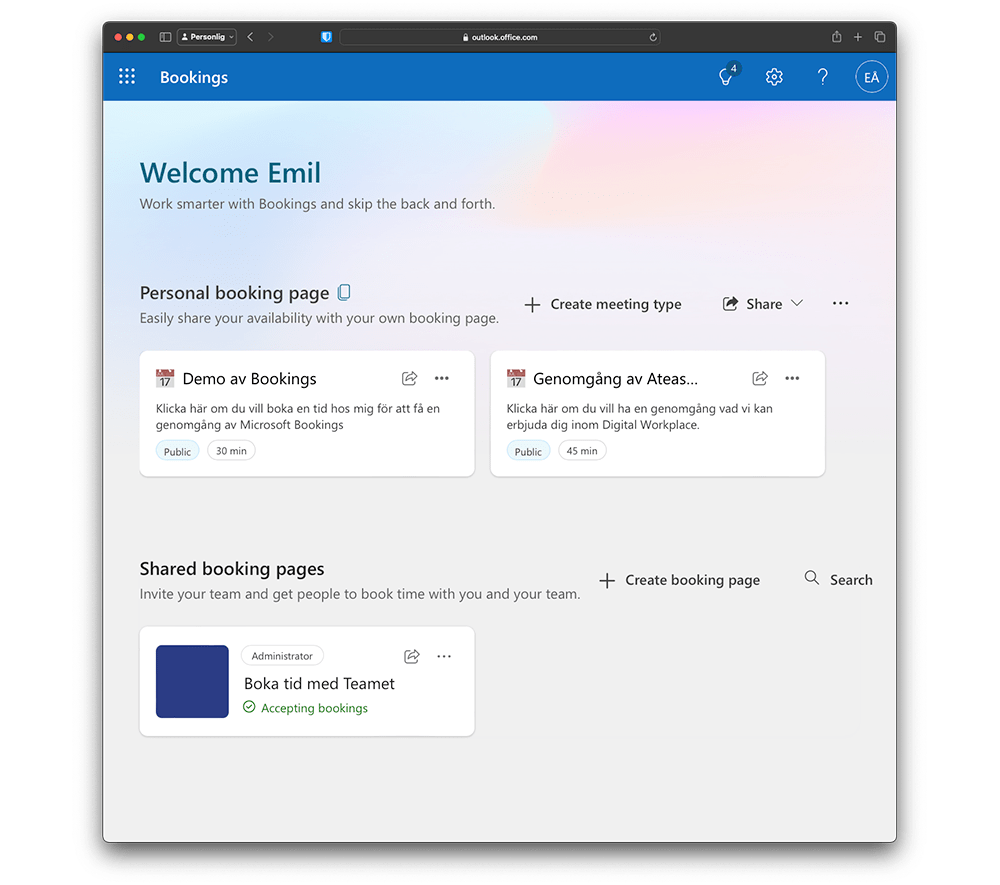Open Boka tid med Teamet page
1000x885 pixels.
point(320,684)
